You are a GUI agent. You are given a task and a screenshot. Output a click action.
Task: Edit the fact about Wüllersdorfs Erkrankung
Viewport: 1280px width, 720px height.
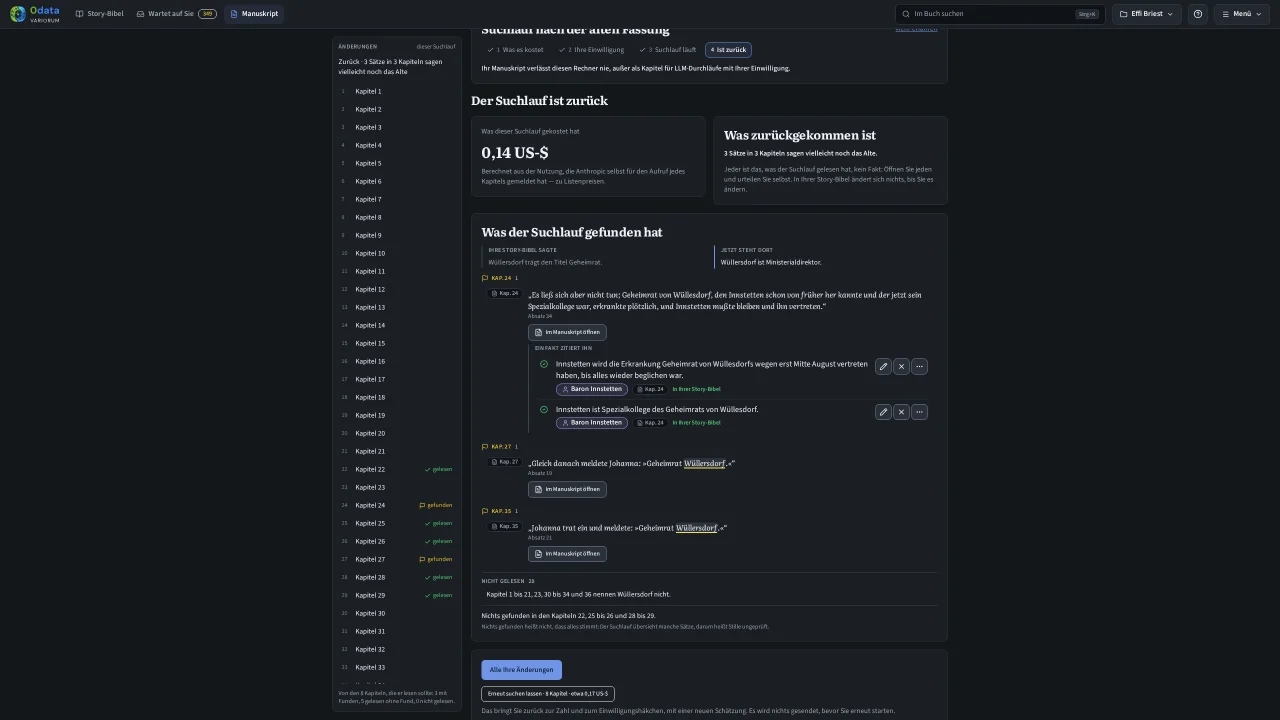click(x=883, y=367)
